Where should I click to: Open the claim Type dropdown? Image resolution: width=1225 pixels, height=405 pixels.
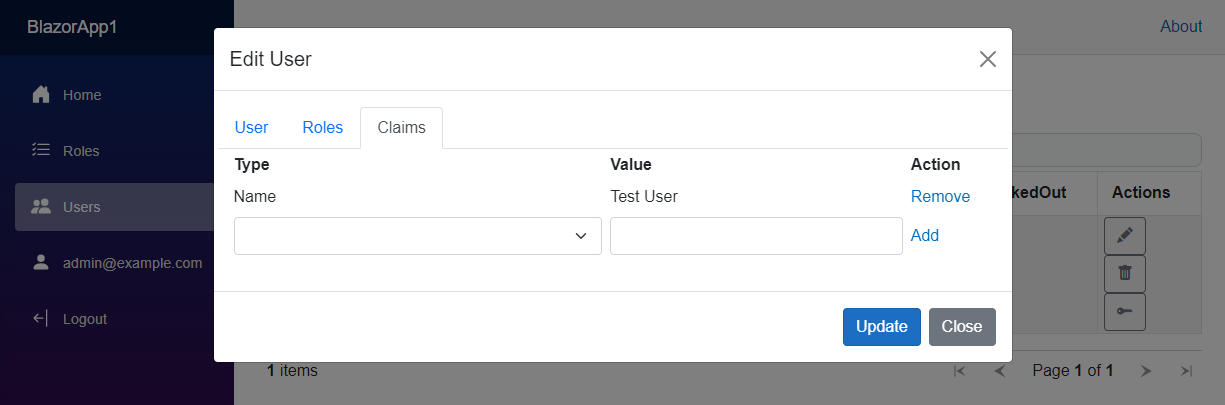tap(418, 236)
